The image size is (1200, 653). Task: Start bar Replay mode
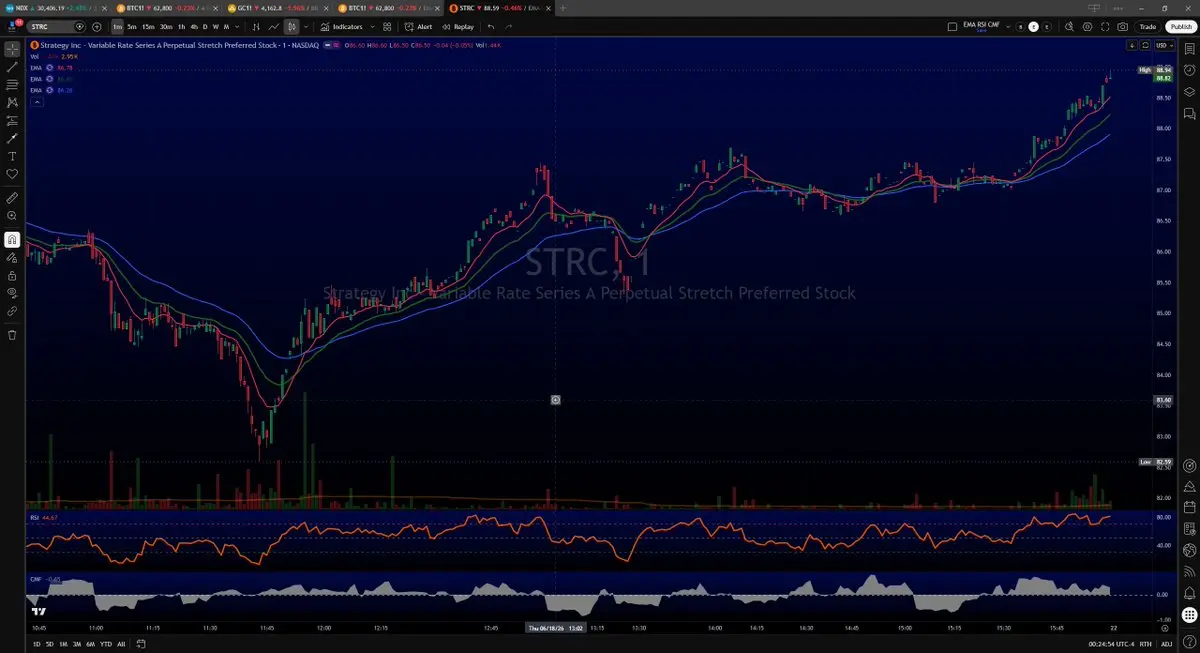pos(458,27)
